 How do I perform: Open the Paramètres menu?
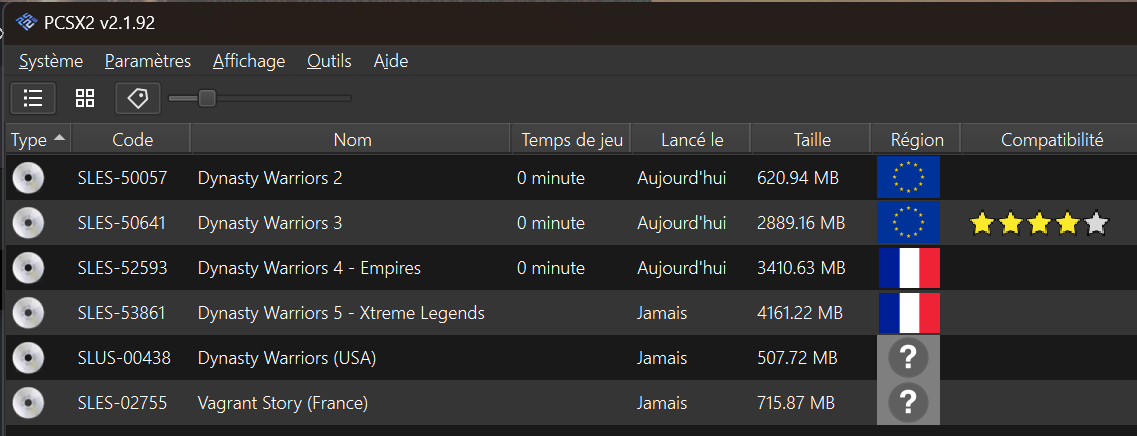click(148, 62)
